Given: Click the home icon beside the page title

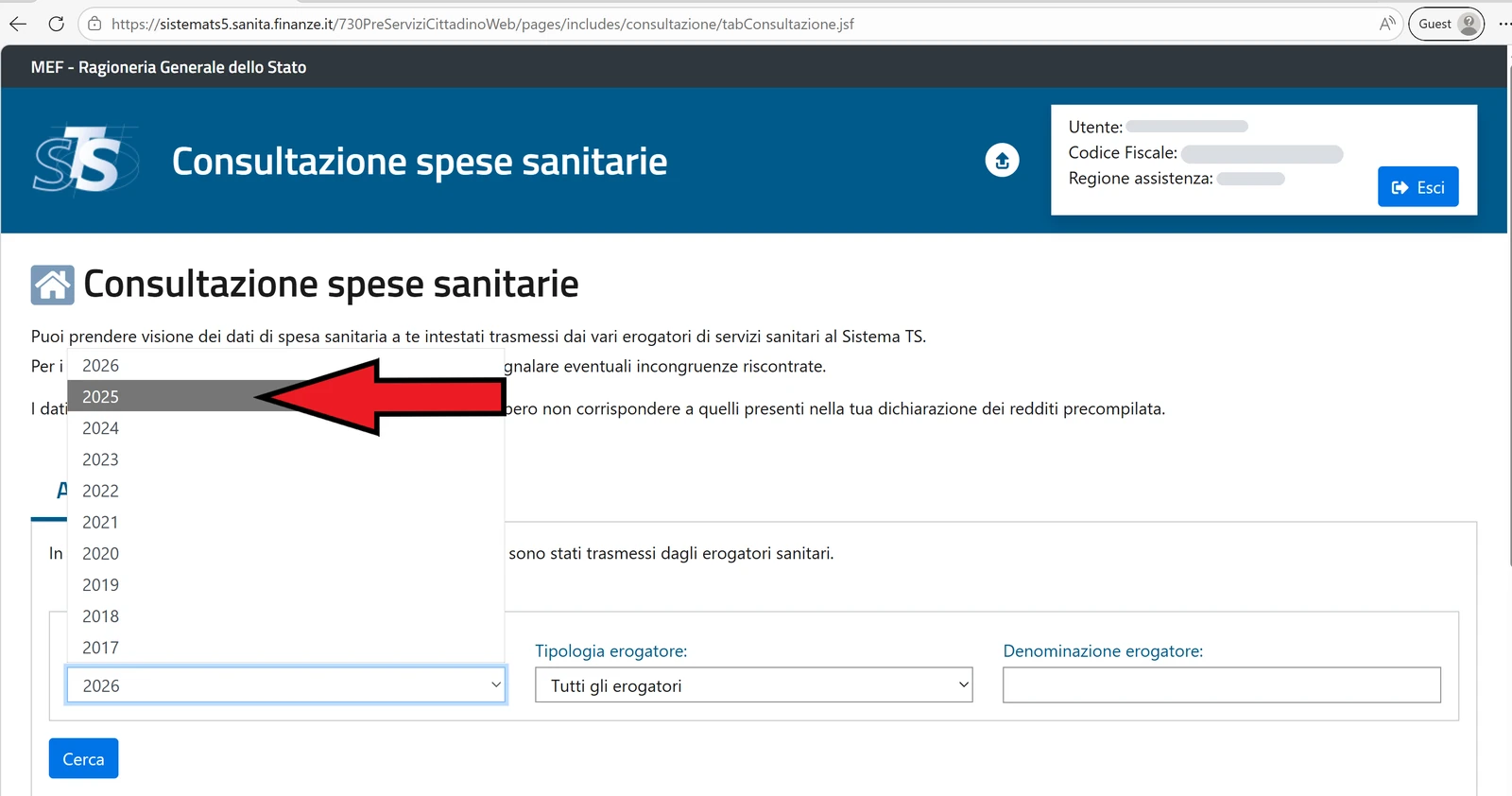Looking at the screenshot, I should [52, 285].
